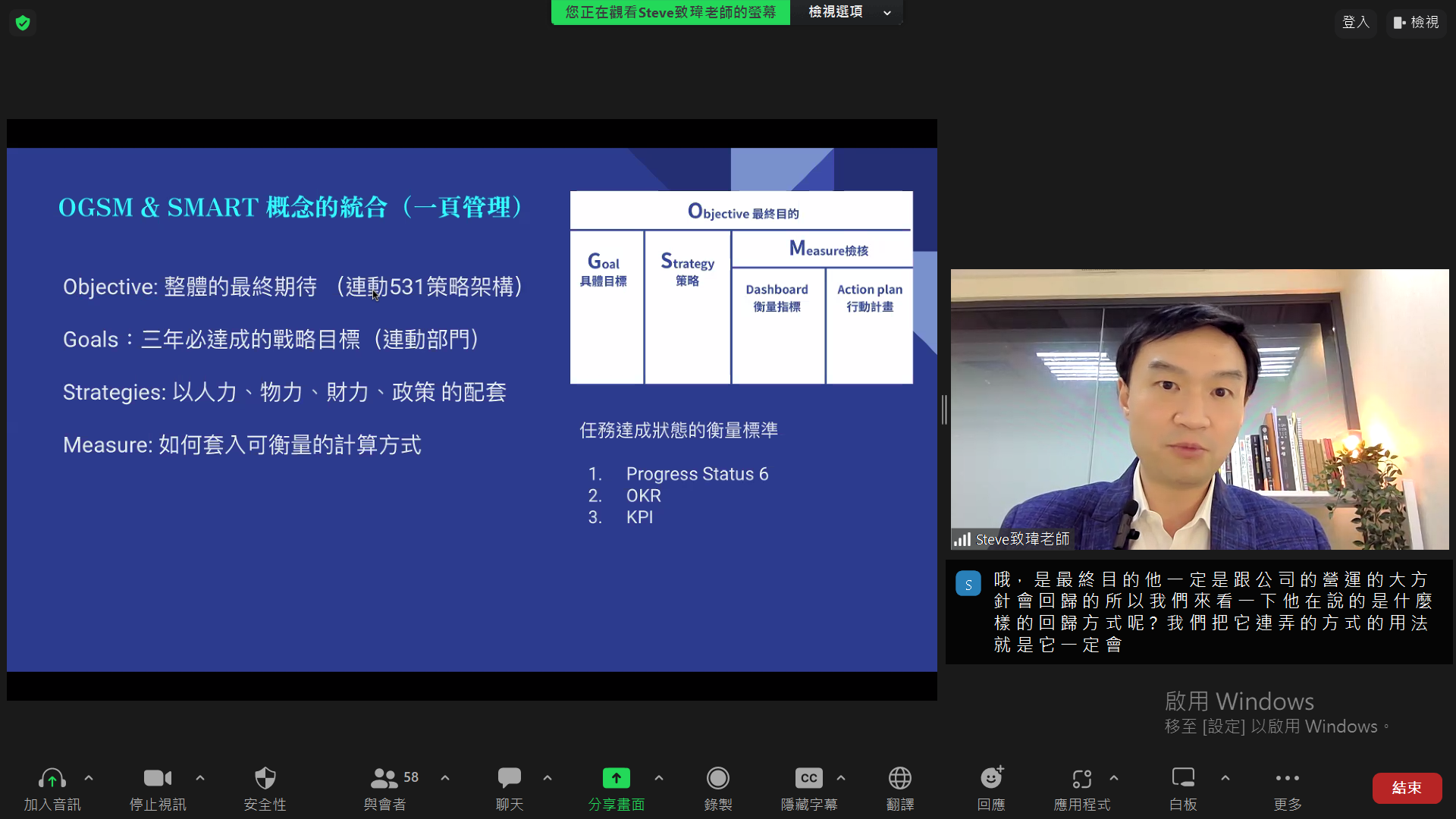
Task: Start recording with the Record button
Action: pyautogui.click(x=717, y=779)
